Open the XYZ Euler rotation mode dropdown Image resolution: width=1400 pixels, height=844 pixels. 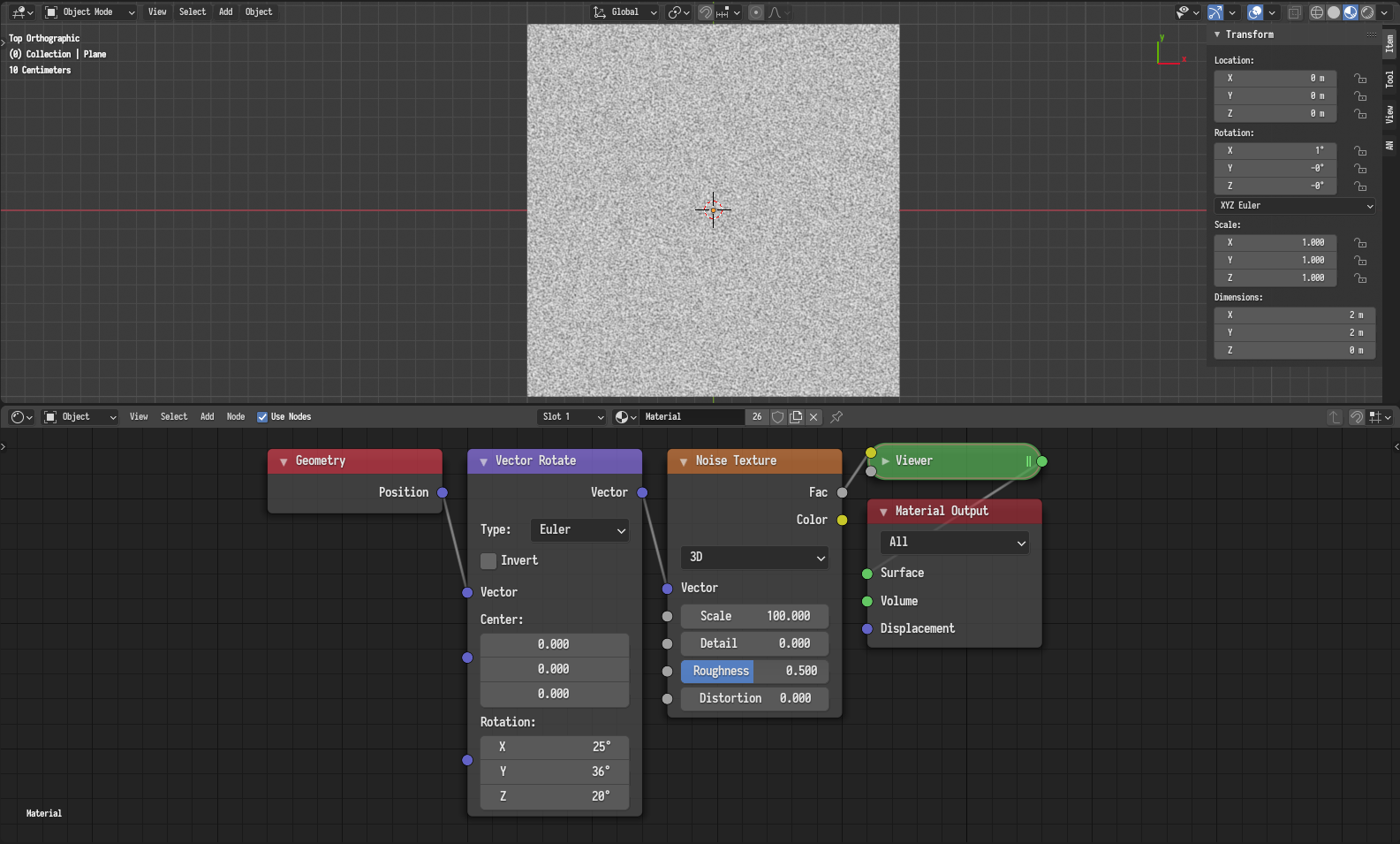1295,206
